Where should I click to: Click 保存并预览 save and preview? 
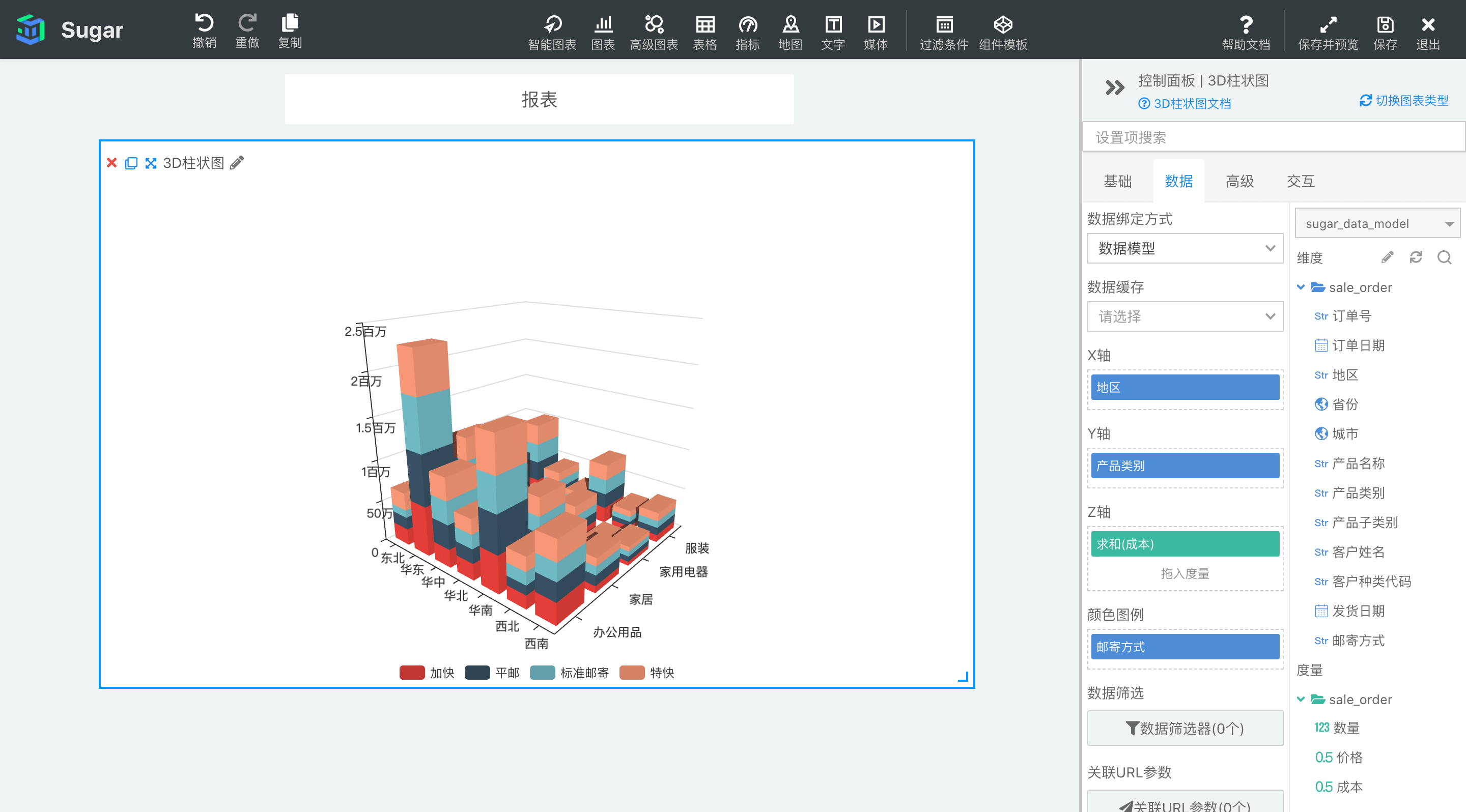(1328, 33)
